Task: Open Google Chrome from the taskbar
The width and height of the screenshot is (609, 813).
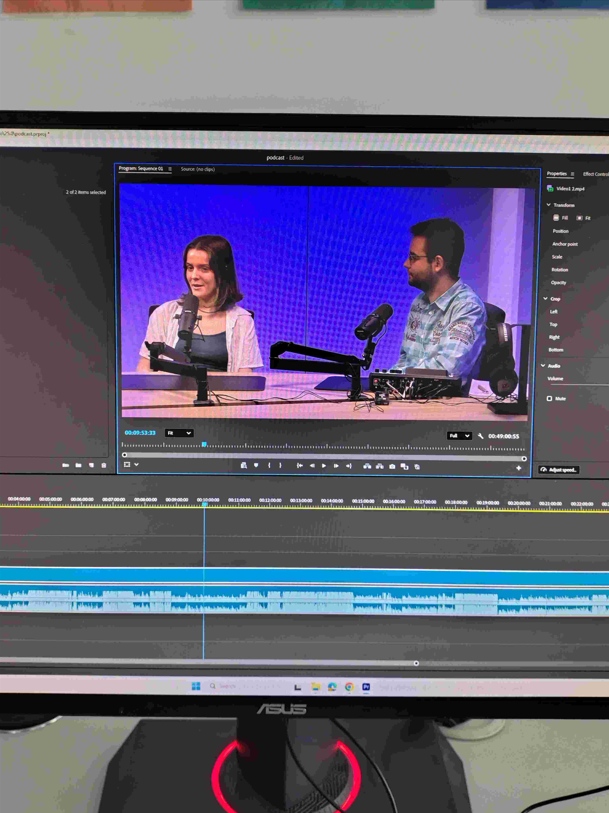Action: 349,687
